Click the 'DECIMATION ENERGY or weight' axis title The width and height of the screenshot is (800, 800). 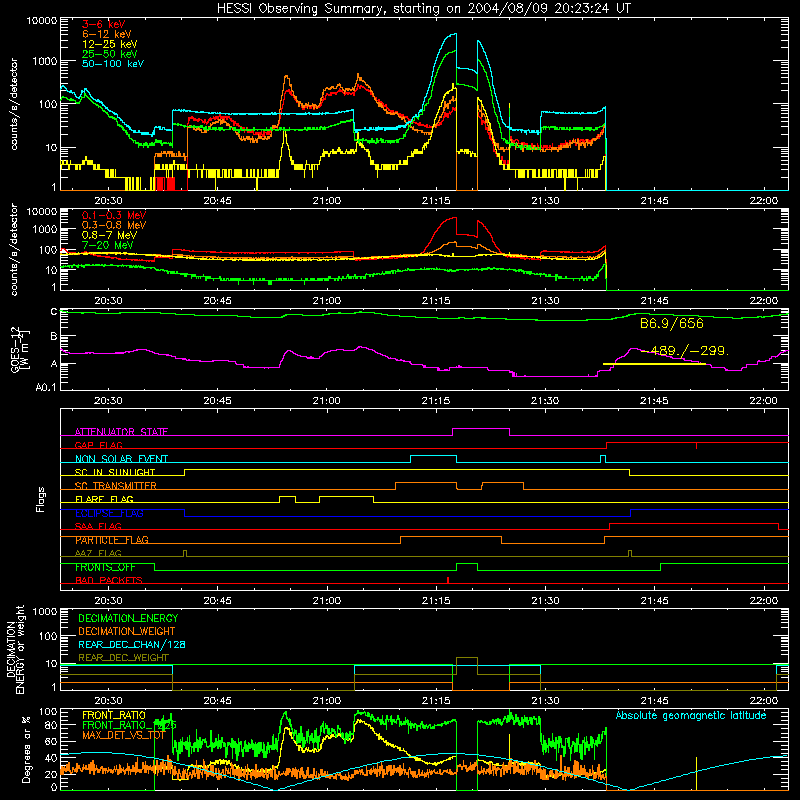coord(14,649)
